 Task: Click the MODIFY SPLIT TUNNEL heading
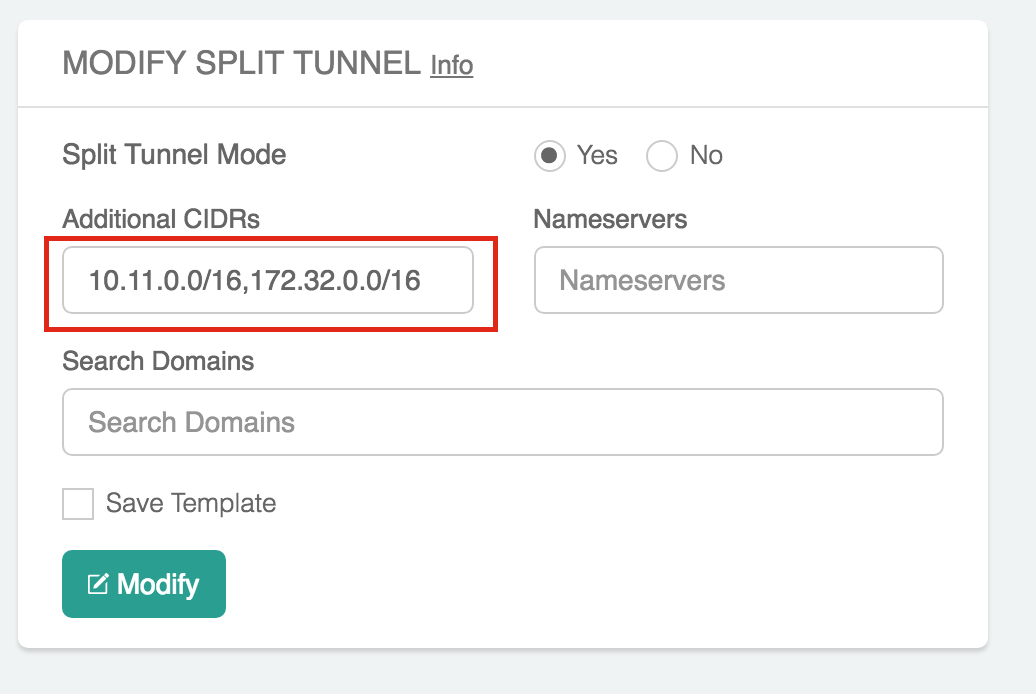tap(241, 64)
